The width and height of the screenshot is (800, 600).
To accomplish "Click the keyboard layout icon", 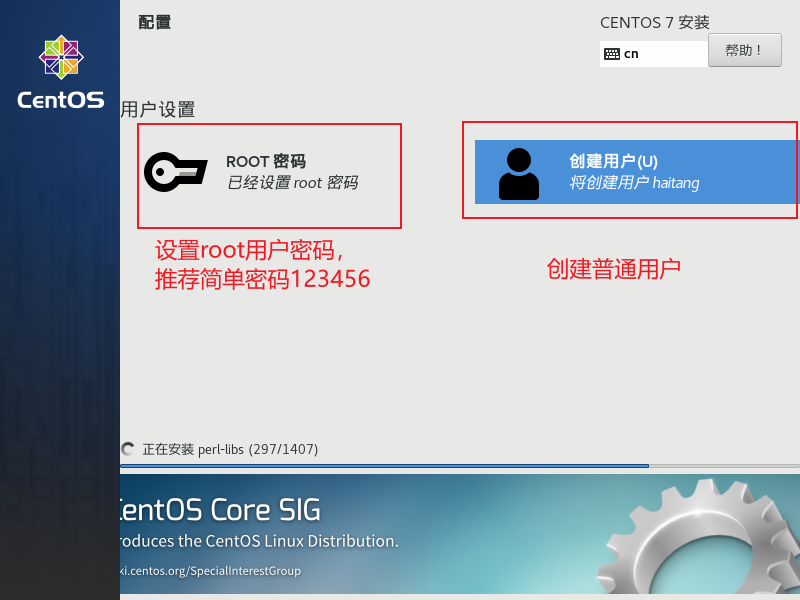I will (612, 54).
